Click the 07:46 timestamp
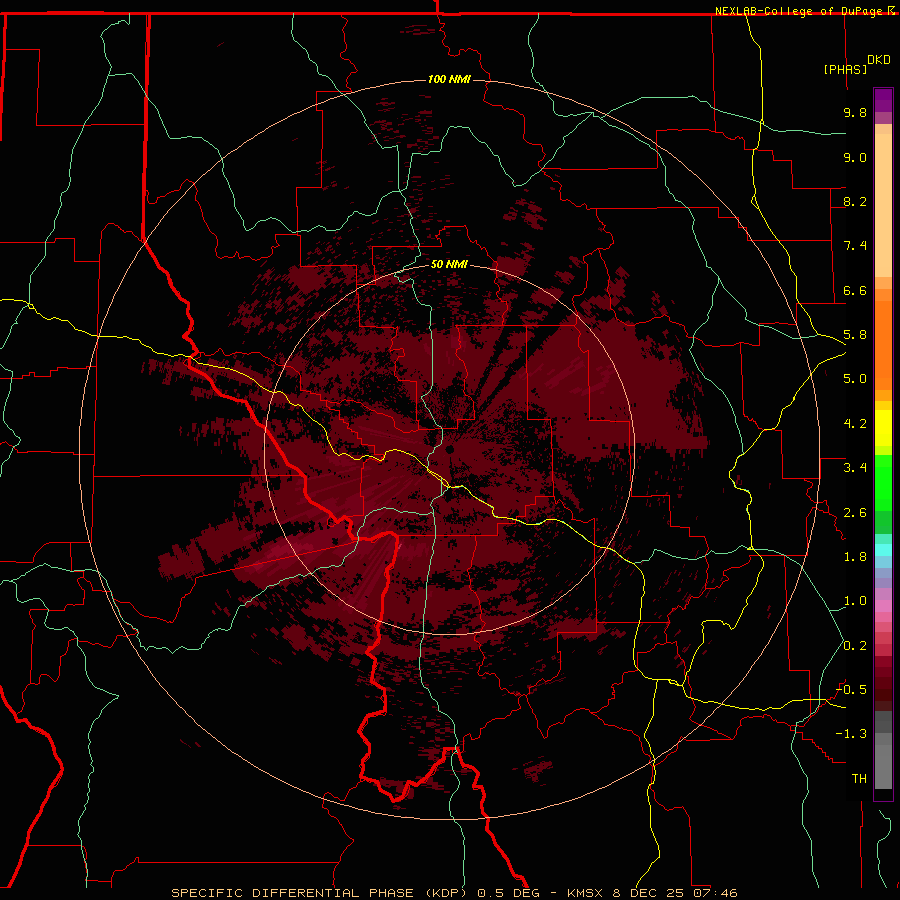Image resolution: width=900 pixels, height=900 pixels. pyautogui.click(x=715, y=893)
